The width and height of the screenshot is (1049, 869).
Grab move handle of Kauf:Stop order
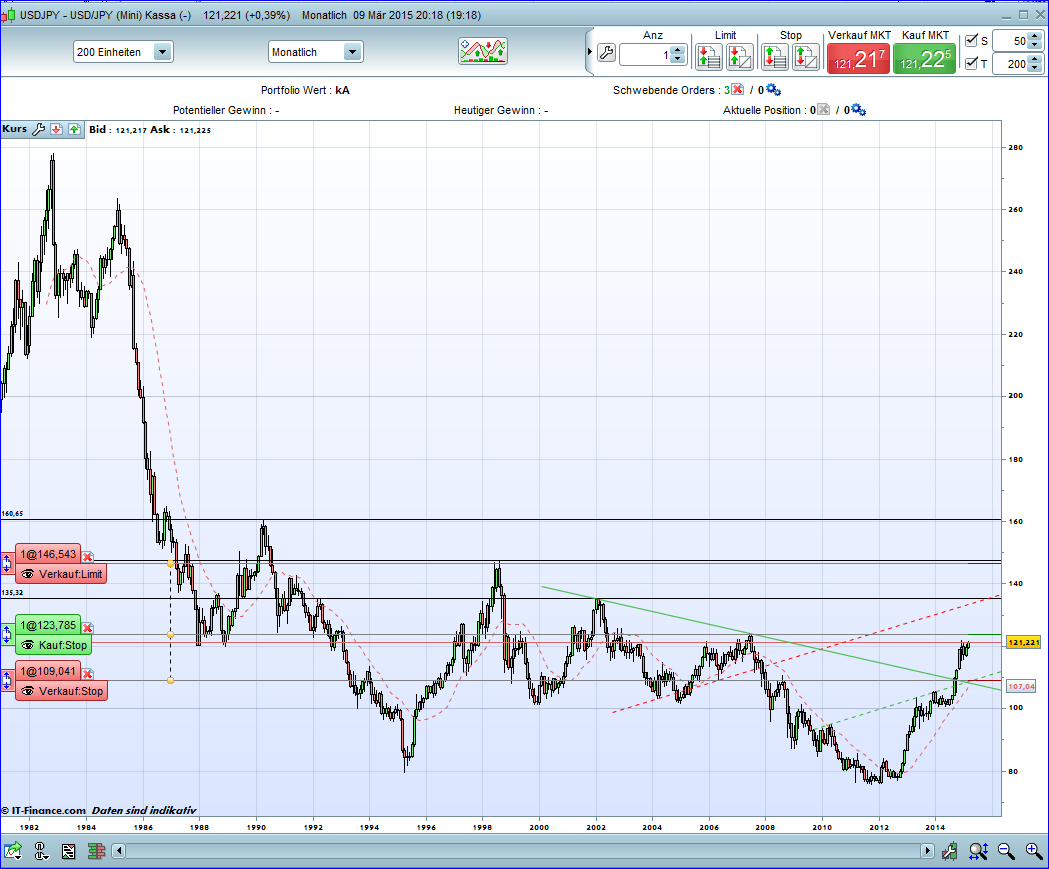click(x=7, y=634)
